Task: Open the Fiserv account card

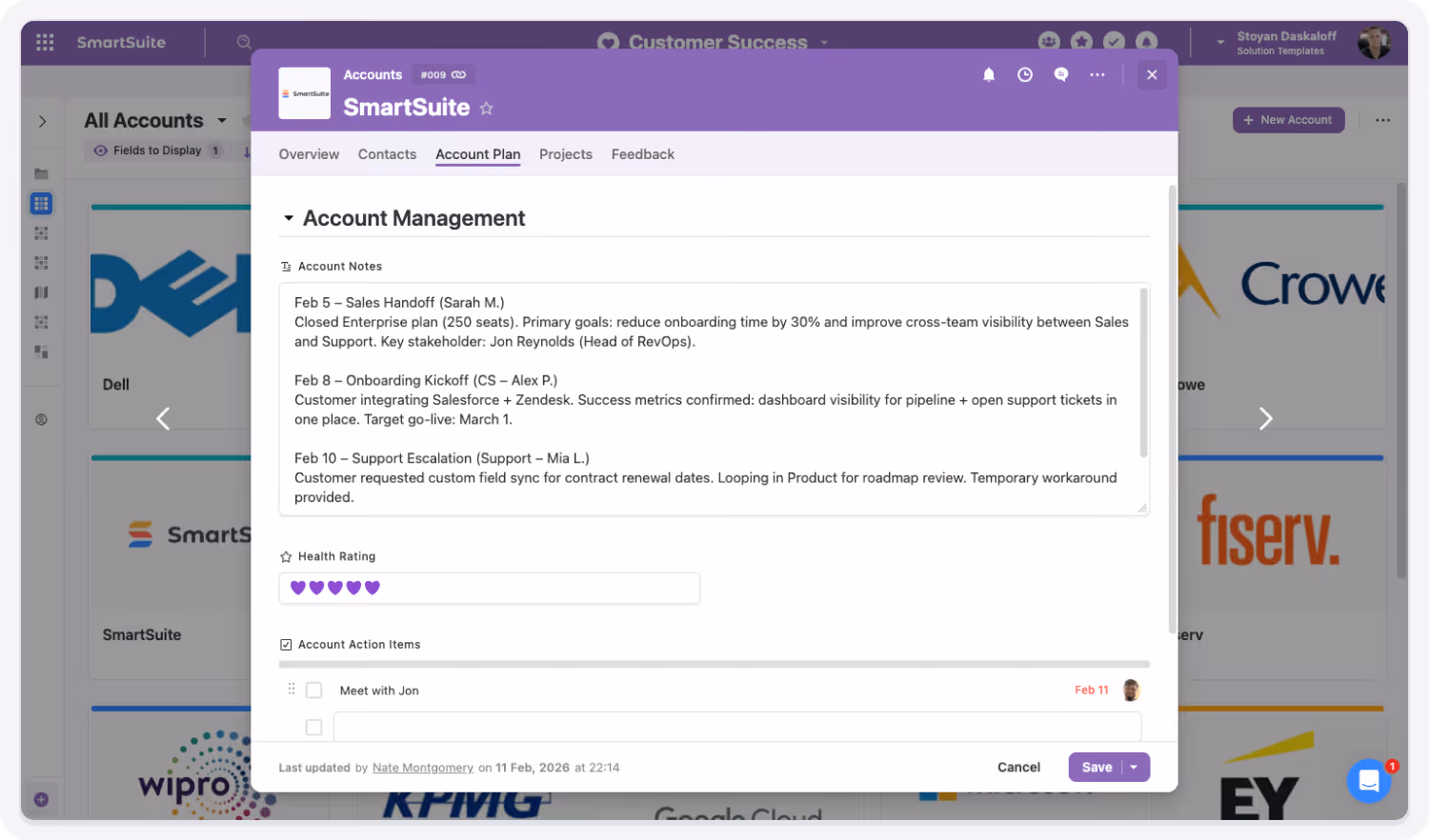Action: (x=1280, y=569)
